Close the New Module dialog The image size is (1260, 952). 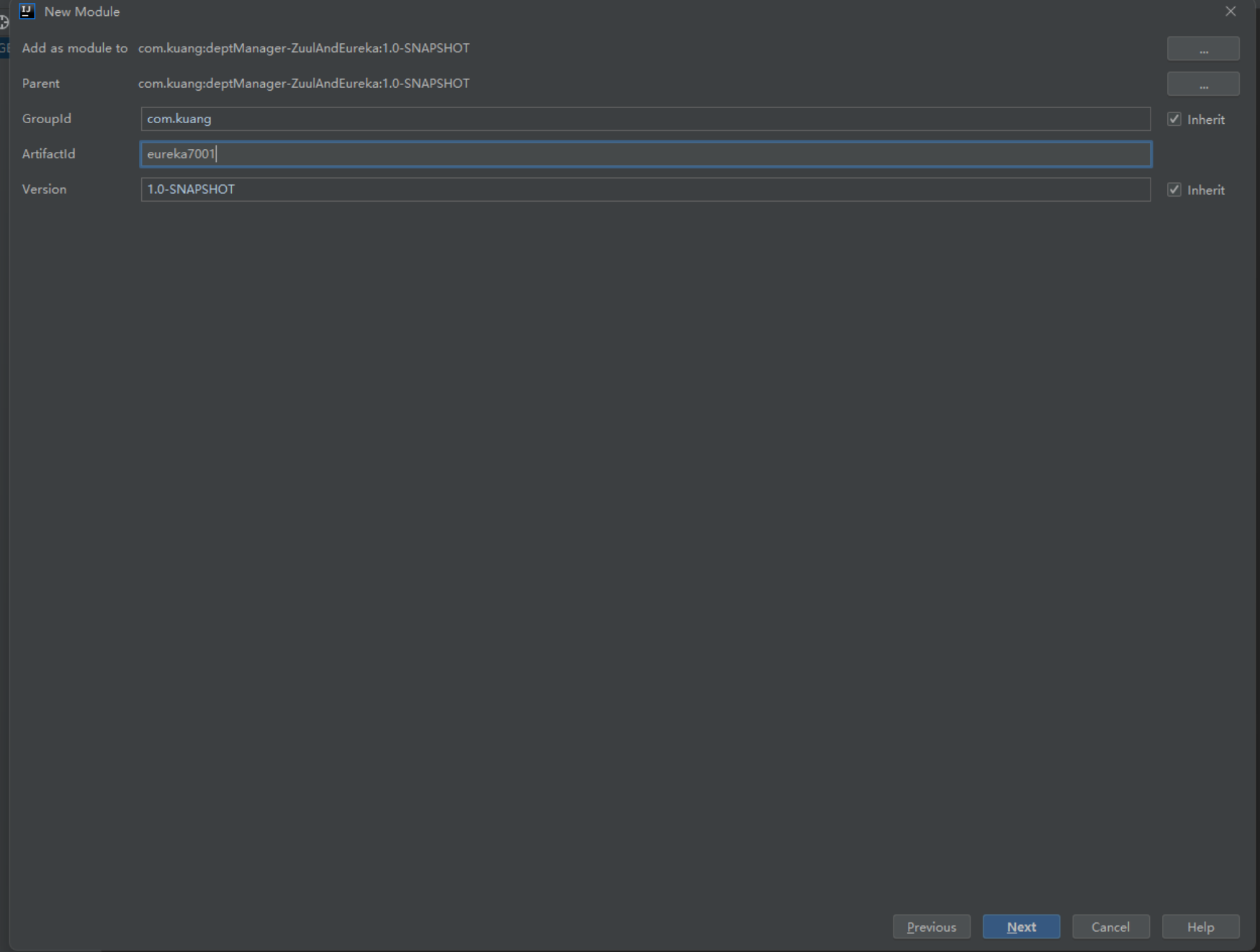(x=1230, y=12)
